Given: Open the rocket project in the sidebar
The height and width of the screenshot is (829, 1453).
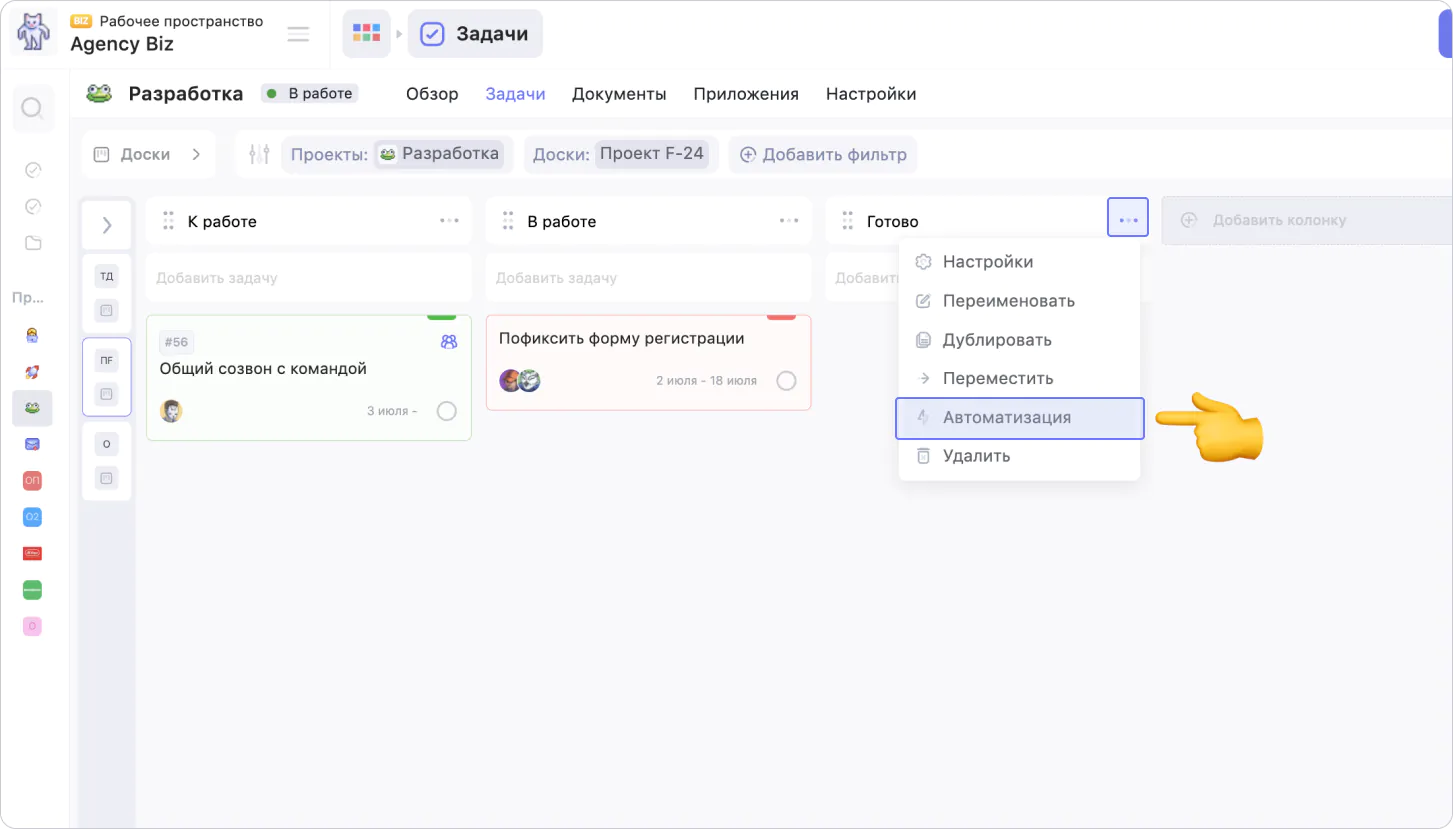Looking at the screenshot, I should 32,372.
